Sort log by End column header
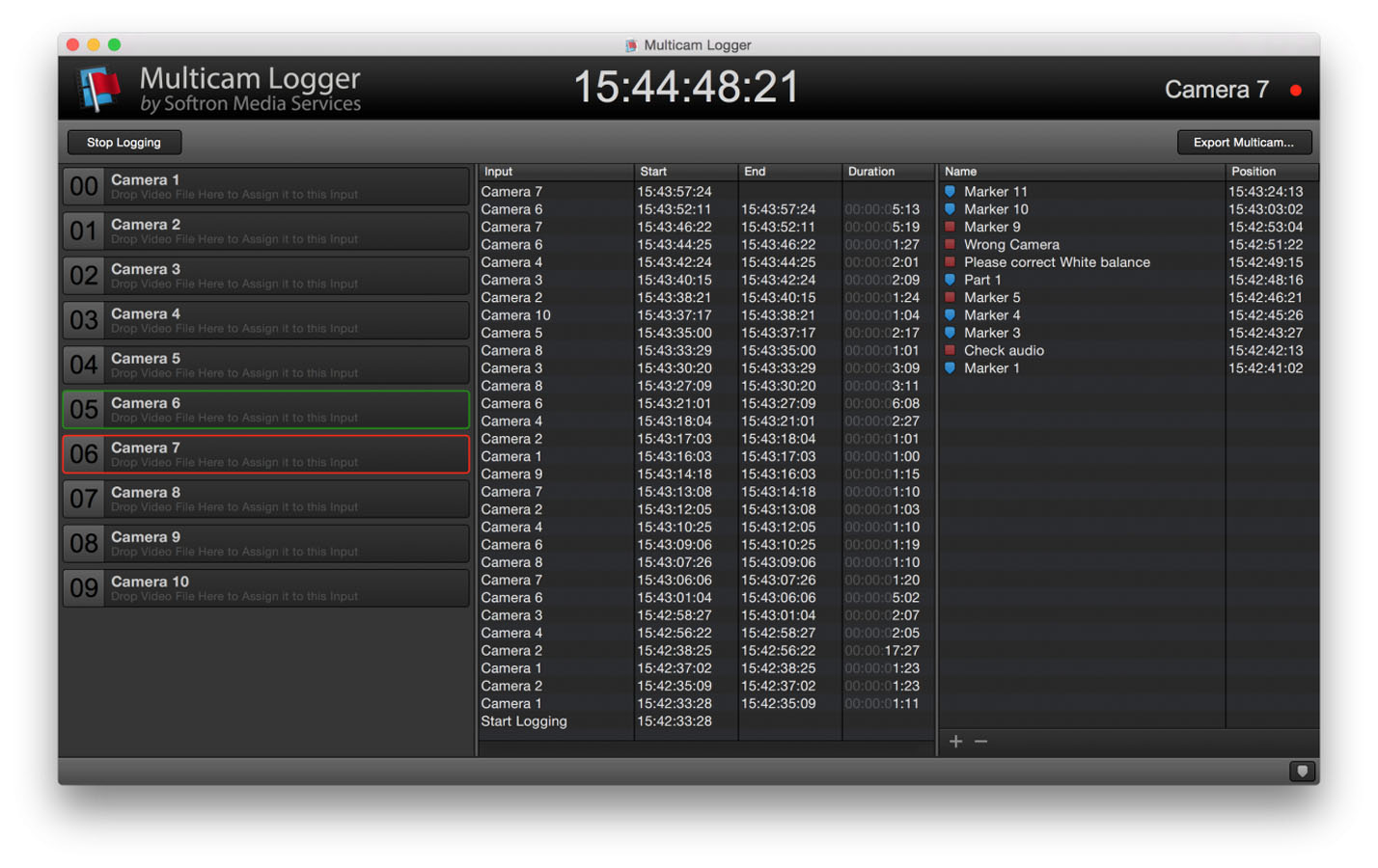This screenshot has width=1378, height=868. (790, 172)
